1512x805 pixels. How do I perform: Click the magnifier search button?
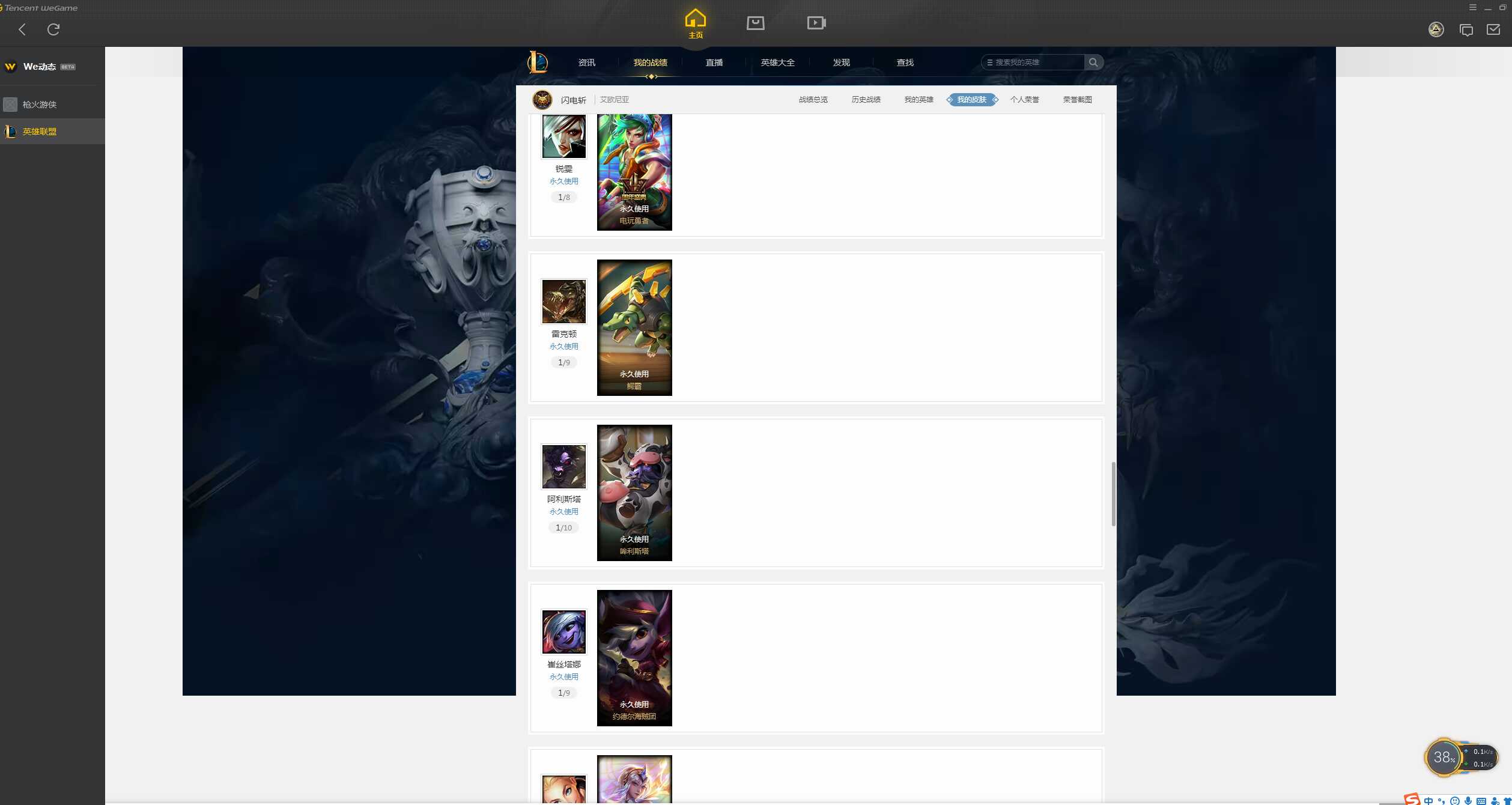tap(1093, 62)
